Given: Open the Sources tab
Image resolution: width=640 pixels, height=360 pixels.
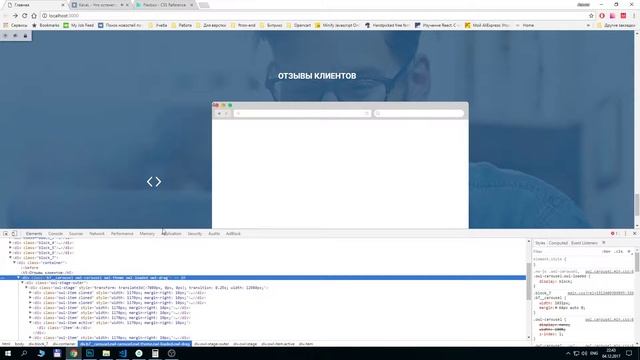Looking at the screenshot, I should pos(76,234).
